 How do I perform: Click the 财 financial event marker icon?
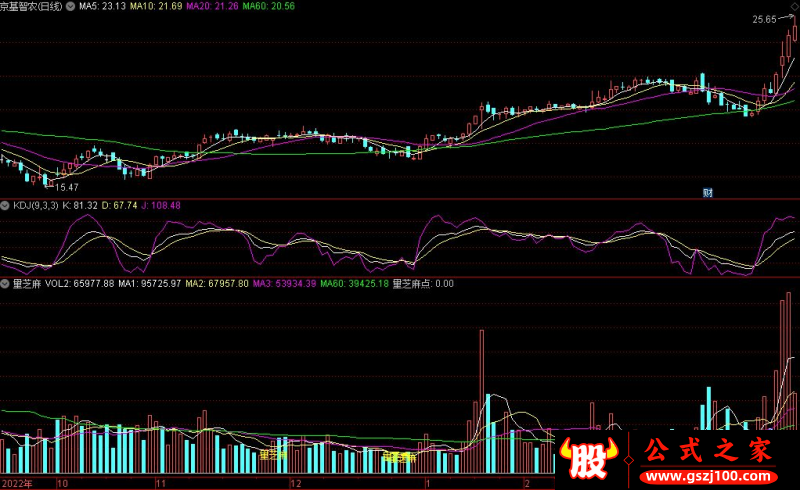click(x=707, y=192)
